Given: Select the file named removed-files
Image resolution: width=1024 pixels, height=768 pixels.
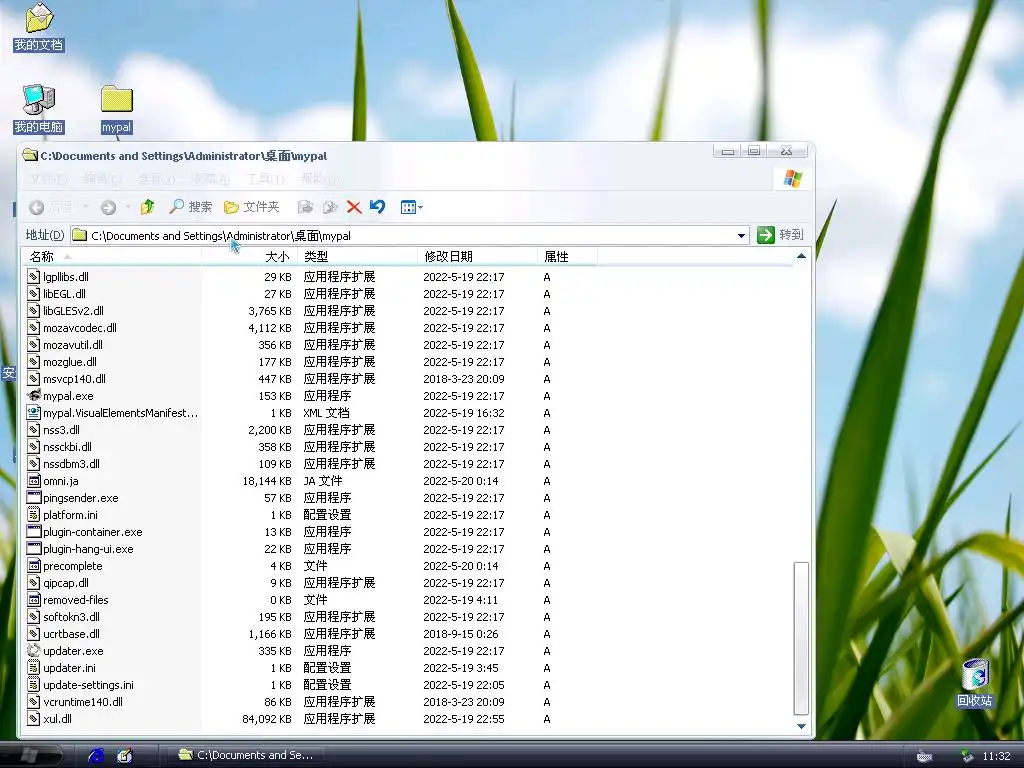Looking at the screenshot, I should (x=76, y=600).
